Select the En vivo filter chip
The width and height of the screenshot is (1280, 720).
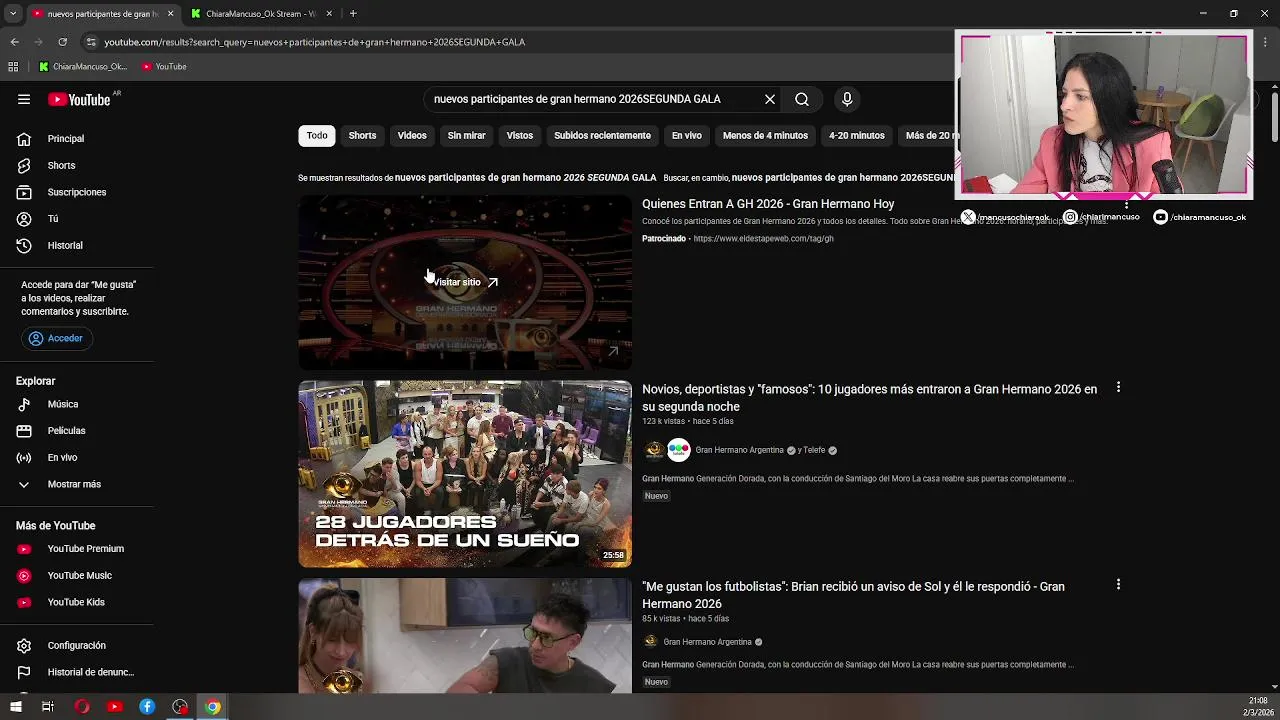point(686,135)
